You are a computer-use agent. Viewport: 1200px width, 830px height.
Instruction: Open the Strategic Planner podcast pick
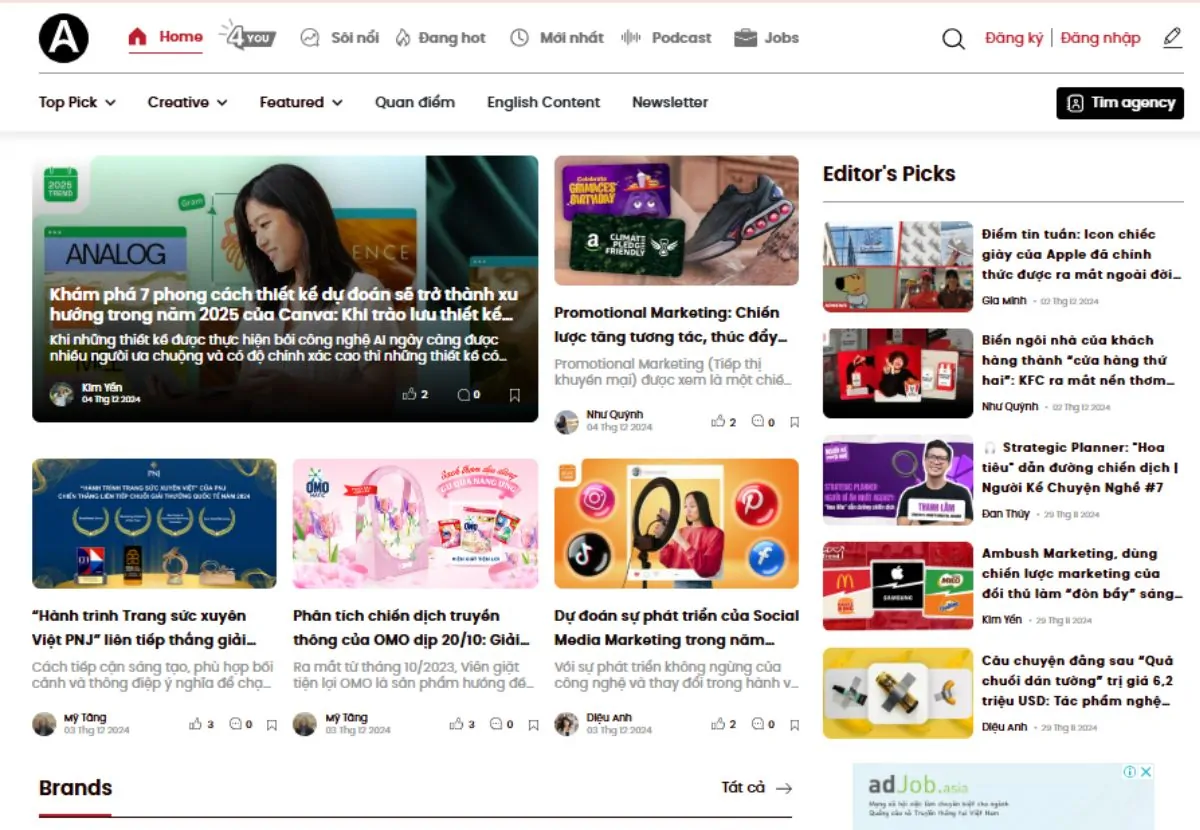[1082, 468]
